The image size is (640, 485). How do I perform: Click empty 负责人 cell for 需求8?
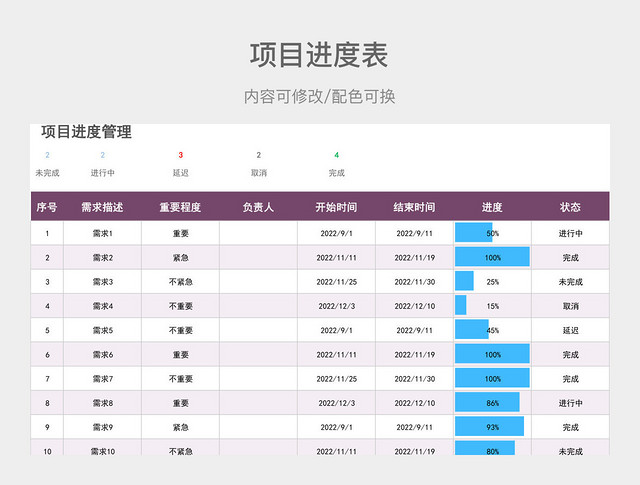pos(258,403)
